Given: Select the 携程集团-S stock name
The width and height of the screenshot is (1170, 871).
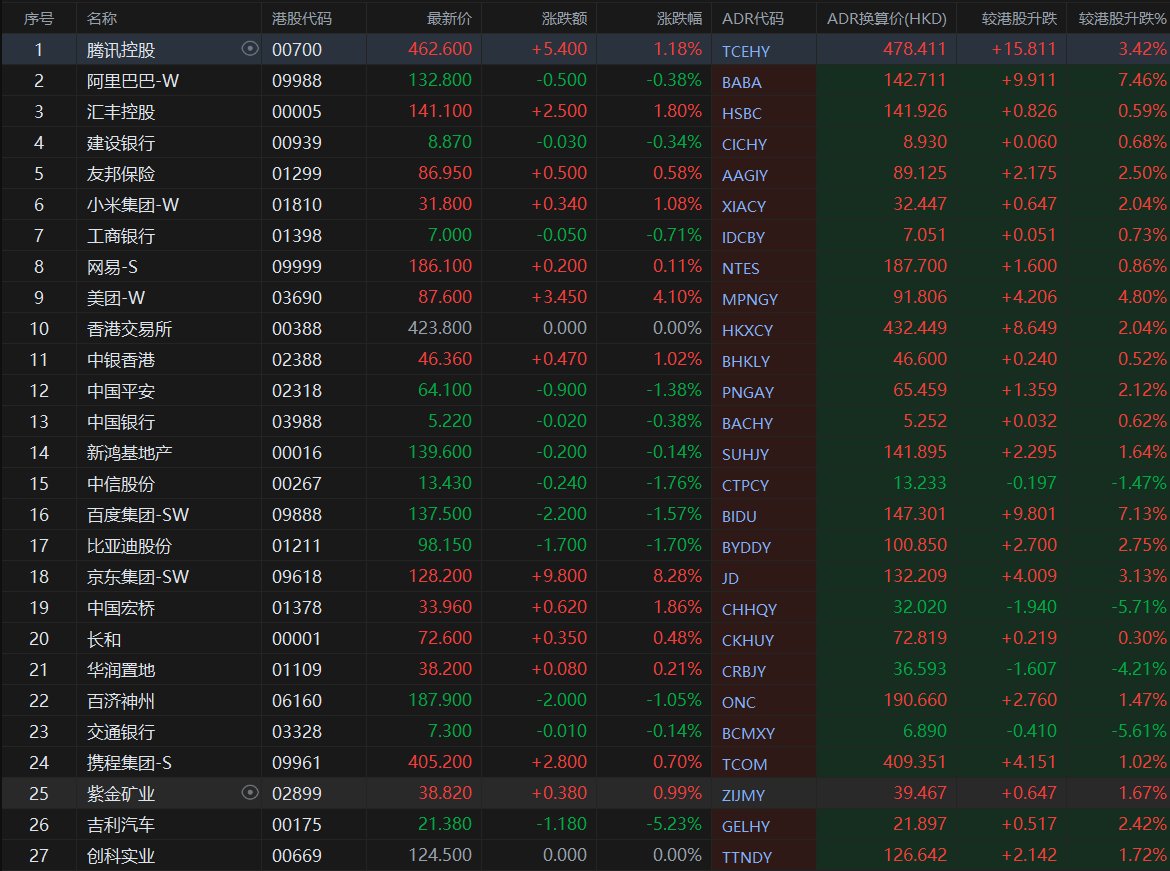Looking at the screenshot, I should tap(129, 763).
